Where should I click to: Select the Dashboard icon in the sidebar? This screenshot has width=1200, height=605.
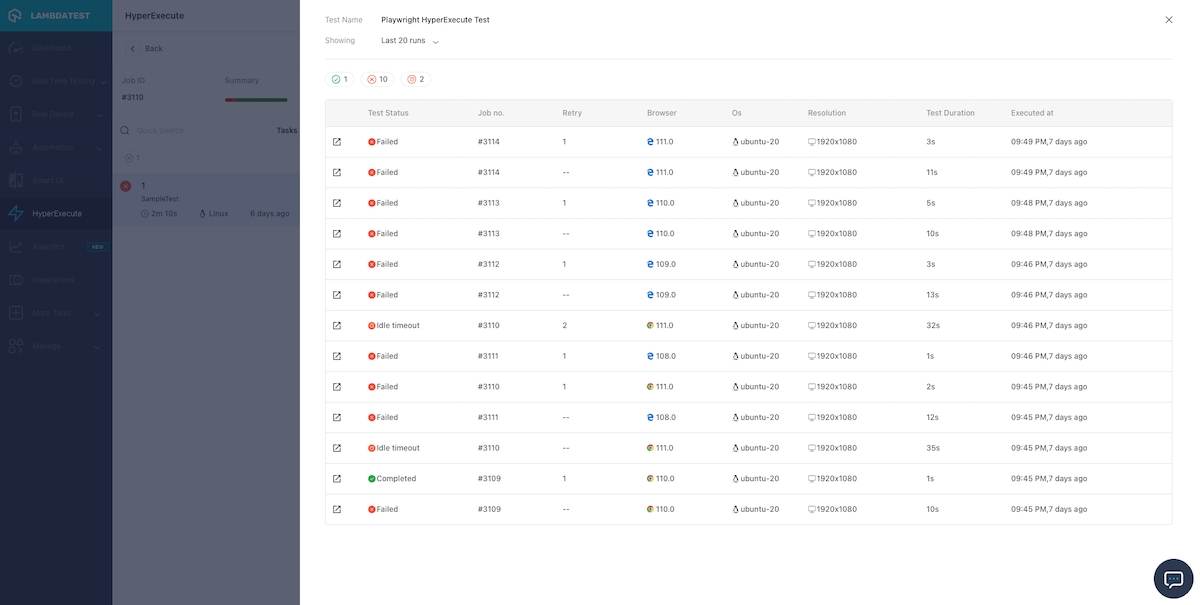15,47
